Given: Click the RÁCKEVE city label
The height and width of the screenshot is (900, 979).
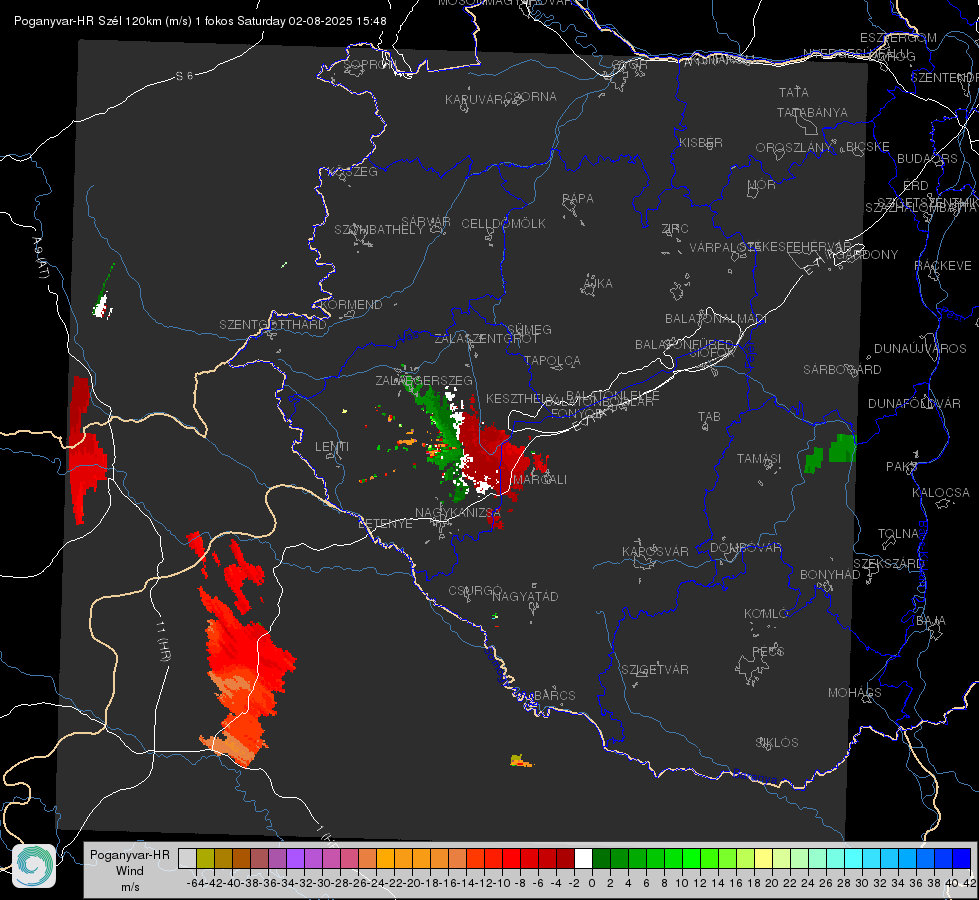Looking at the screenshot, I should tap(943, 266).
